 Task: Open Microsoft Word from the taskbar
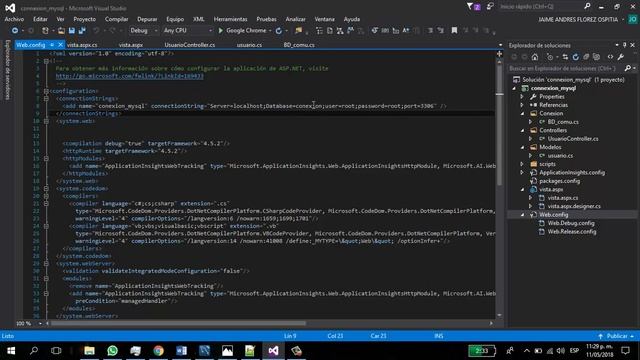[x=181, y=351]
